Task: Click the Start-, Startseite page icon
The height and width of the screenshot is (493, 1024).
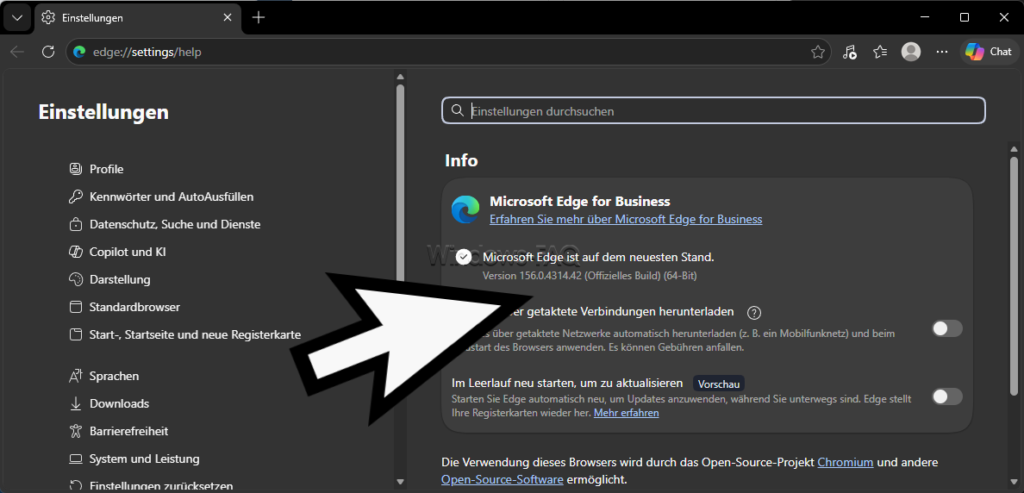Action: click(76, 335)
